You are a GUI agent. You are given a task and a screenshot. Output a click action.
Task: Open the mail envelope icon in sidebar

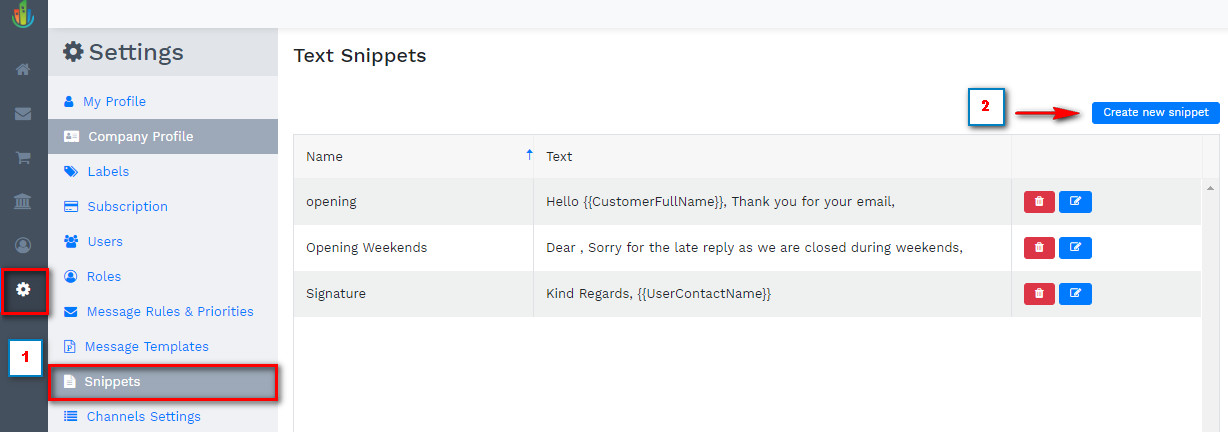click(x=23, y=114)
